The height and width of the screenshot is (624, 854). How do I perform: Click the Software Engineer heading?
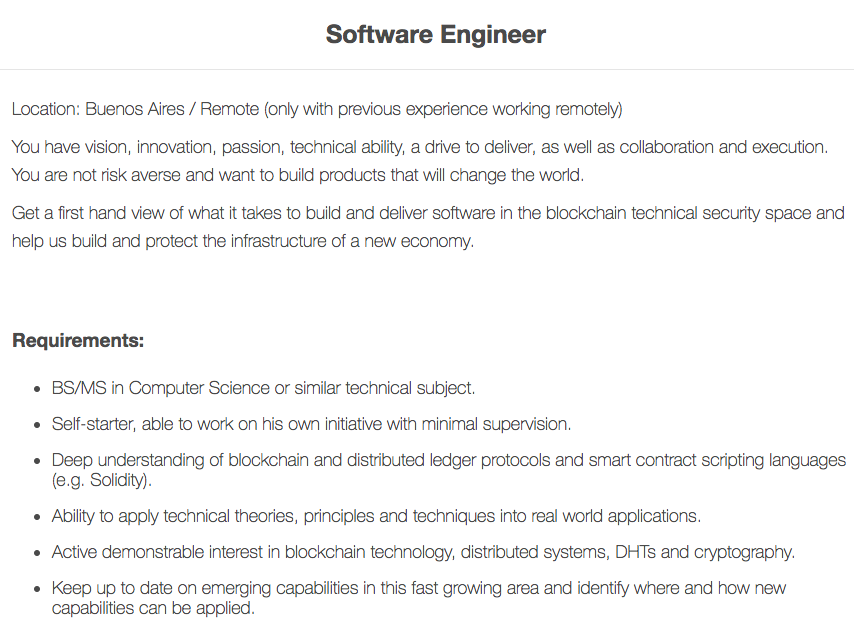[436, 35]
